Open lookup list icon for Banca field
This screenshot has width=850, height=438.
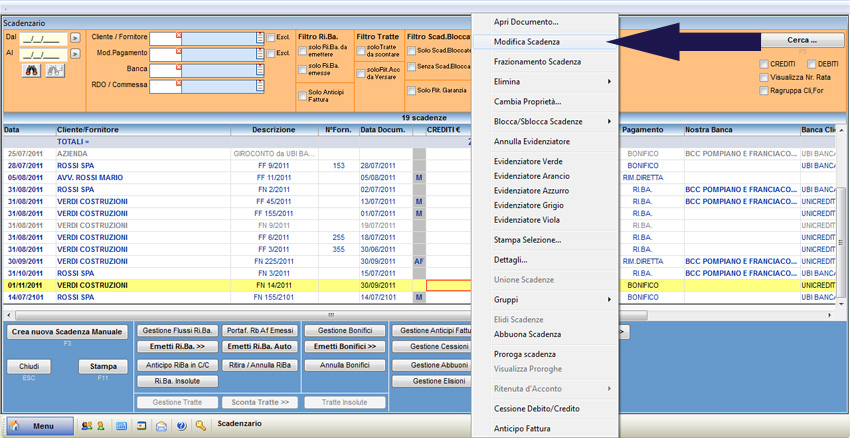click(x=260, y=70)
